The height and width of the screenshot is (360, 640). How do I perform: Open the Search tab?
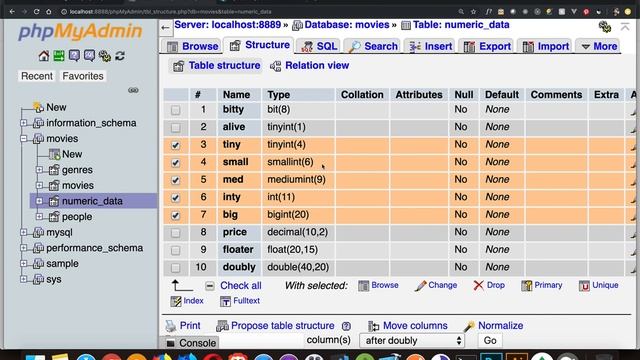(x=373, y=46)
